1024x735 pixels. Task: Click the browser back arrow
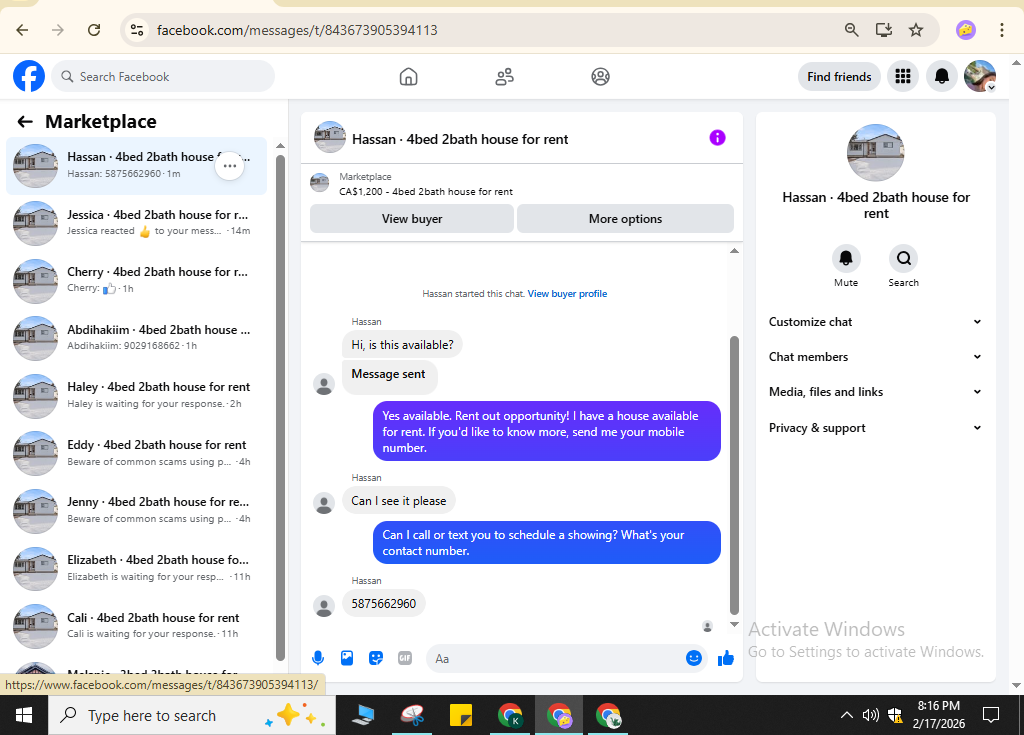[22, 30]
